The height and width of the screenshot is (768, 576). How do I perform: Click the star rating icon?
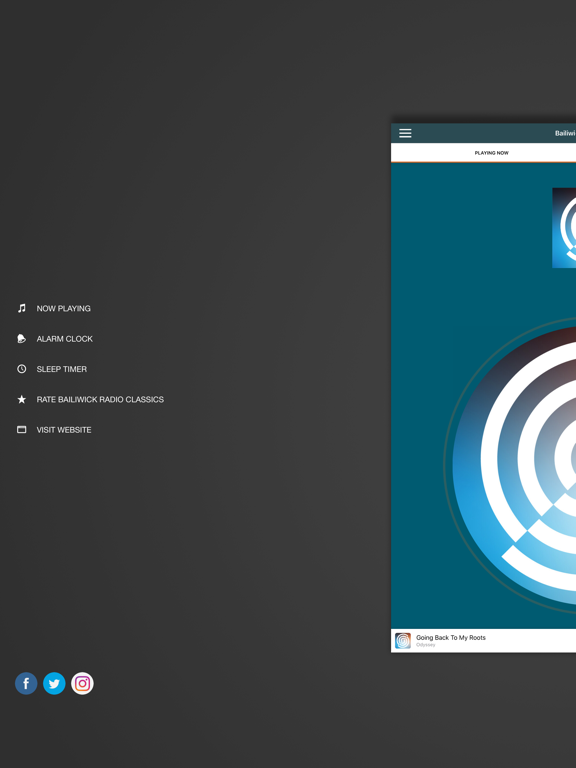point(22,399)
